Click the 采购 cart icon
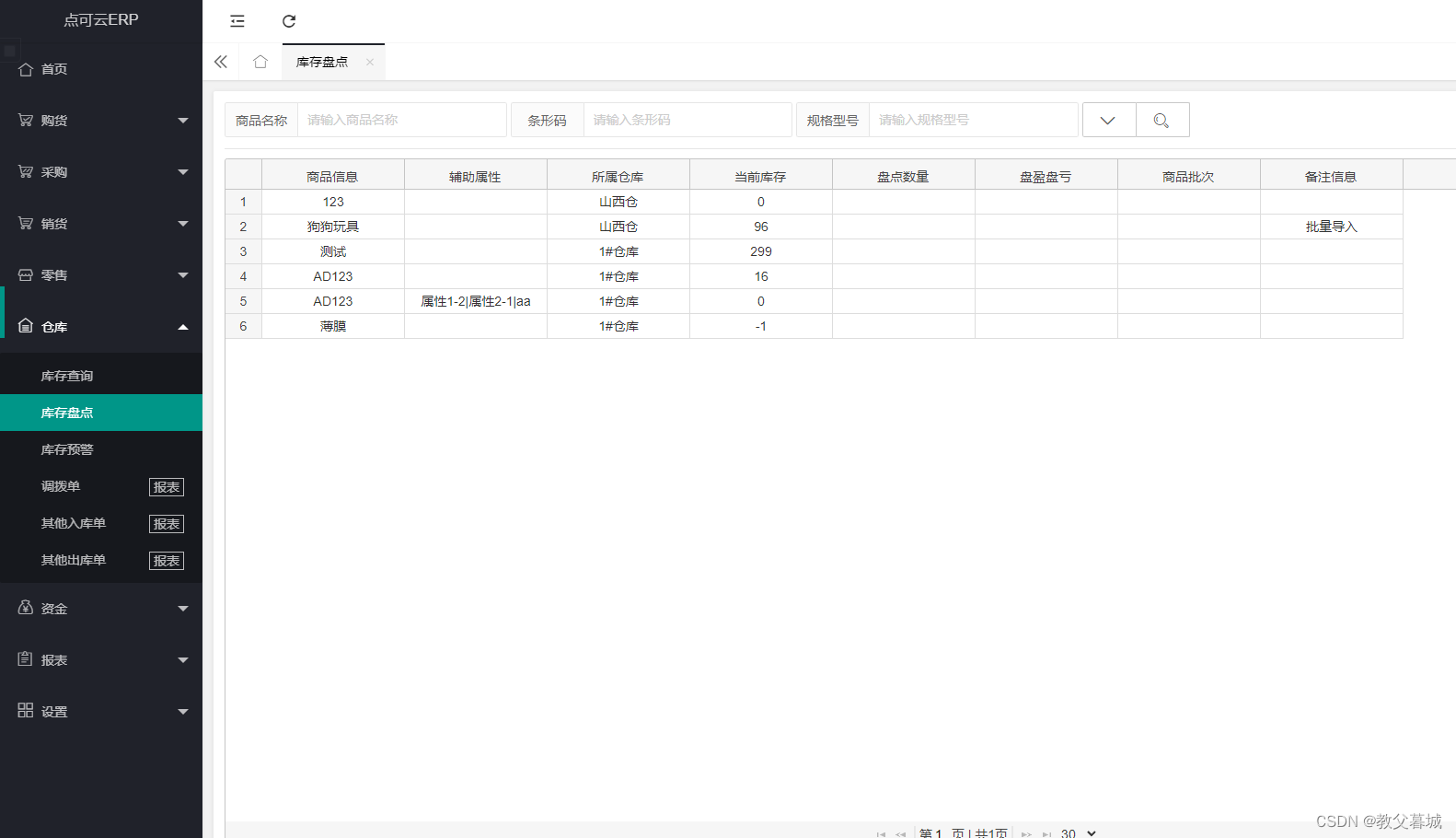The width and height of the screenshot is (1456, 838). [x=26, y=172]
